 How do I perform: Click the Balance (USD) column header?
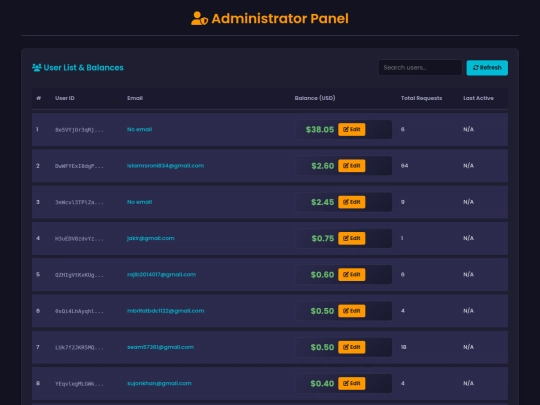pos(315,98)
